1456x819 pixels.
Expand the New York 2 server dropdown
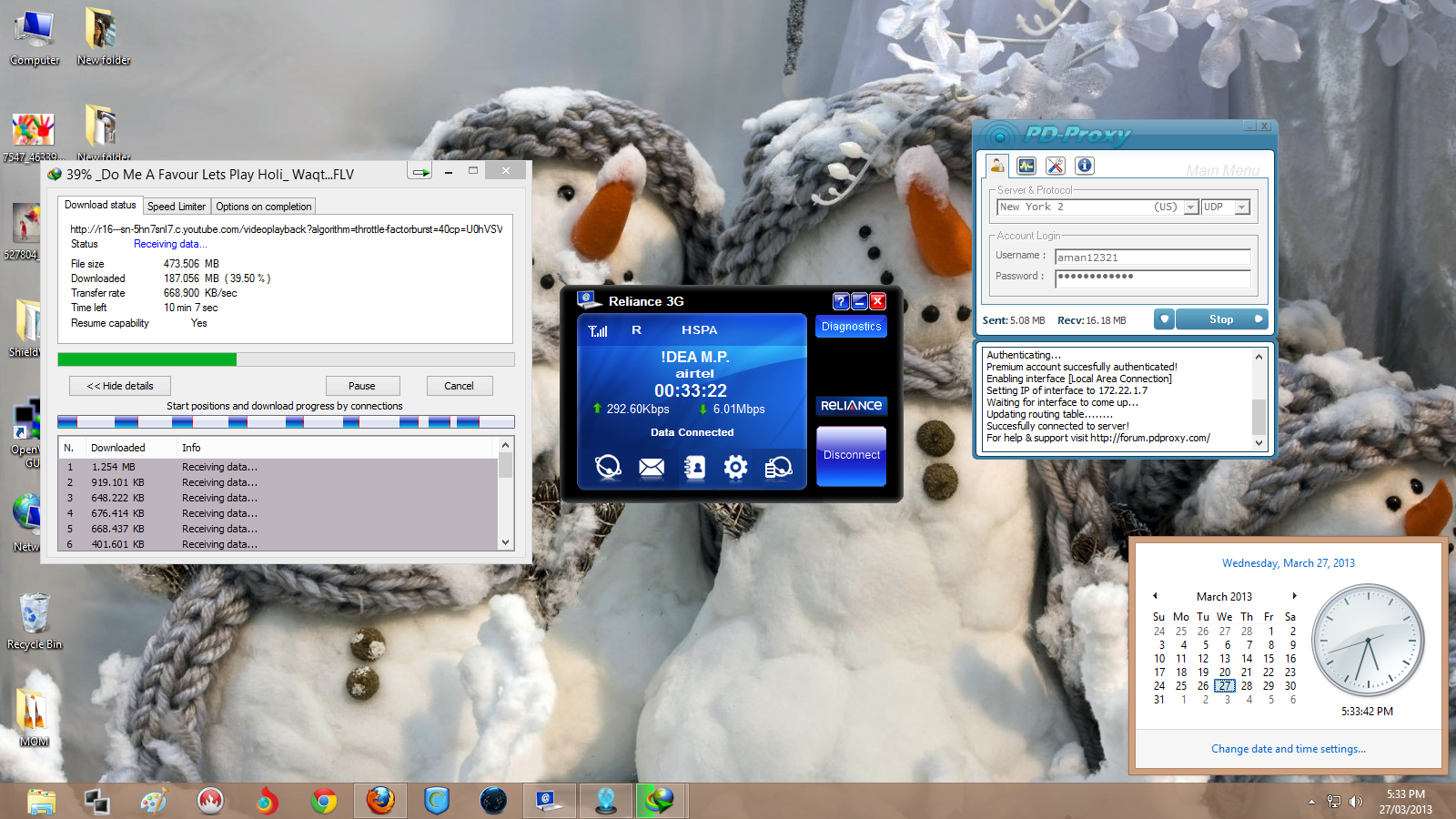tap(1190, 207)
